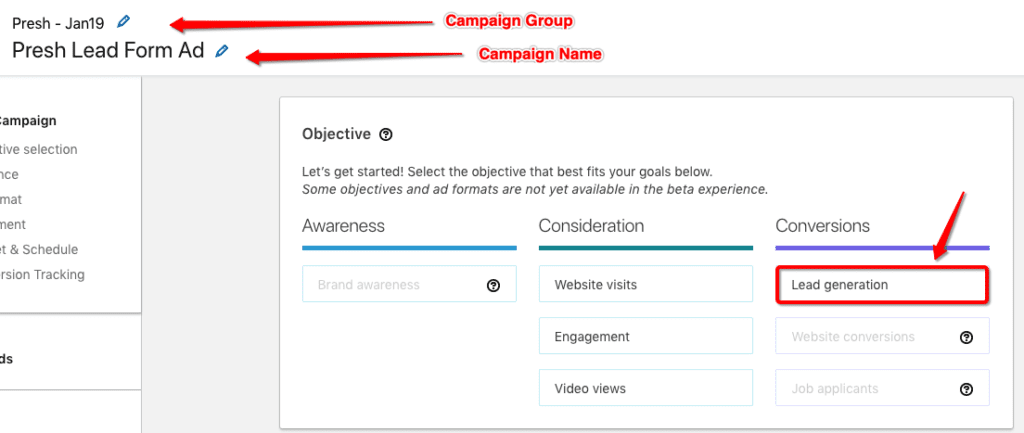Viewport: 1024px width, 433px height.
Task: Click the Consideration column heading
Action: (592, 226)
